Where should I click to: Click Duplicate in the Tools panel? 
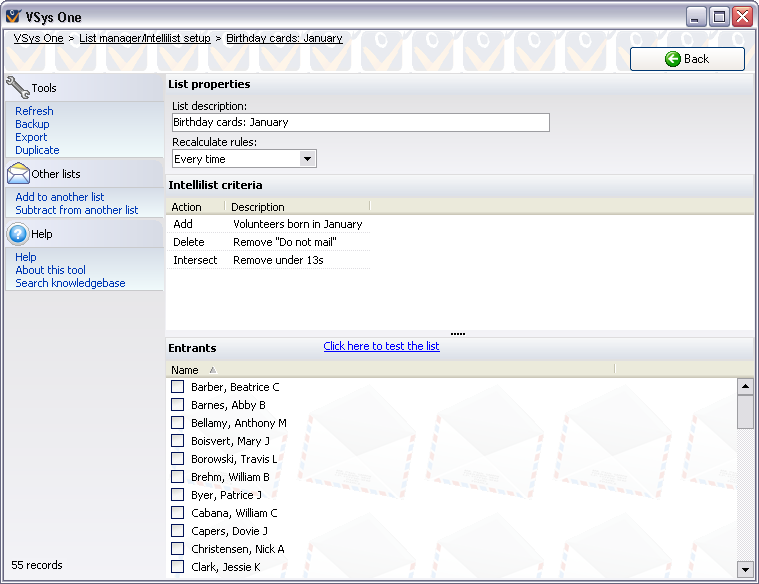pyautogui.click(x=37, y=150)
